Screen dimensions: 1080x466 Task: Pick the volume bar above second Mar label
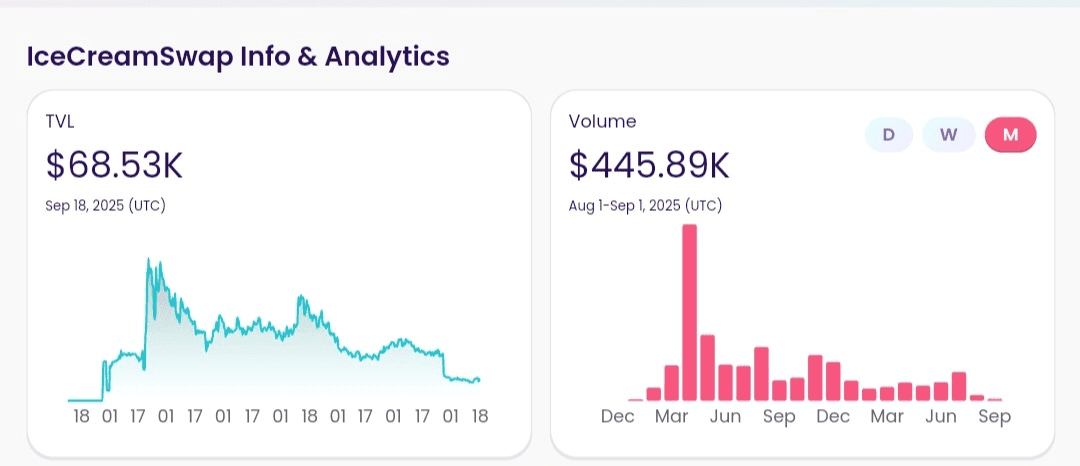pyautogui.click(x=886, y=393)
